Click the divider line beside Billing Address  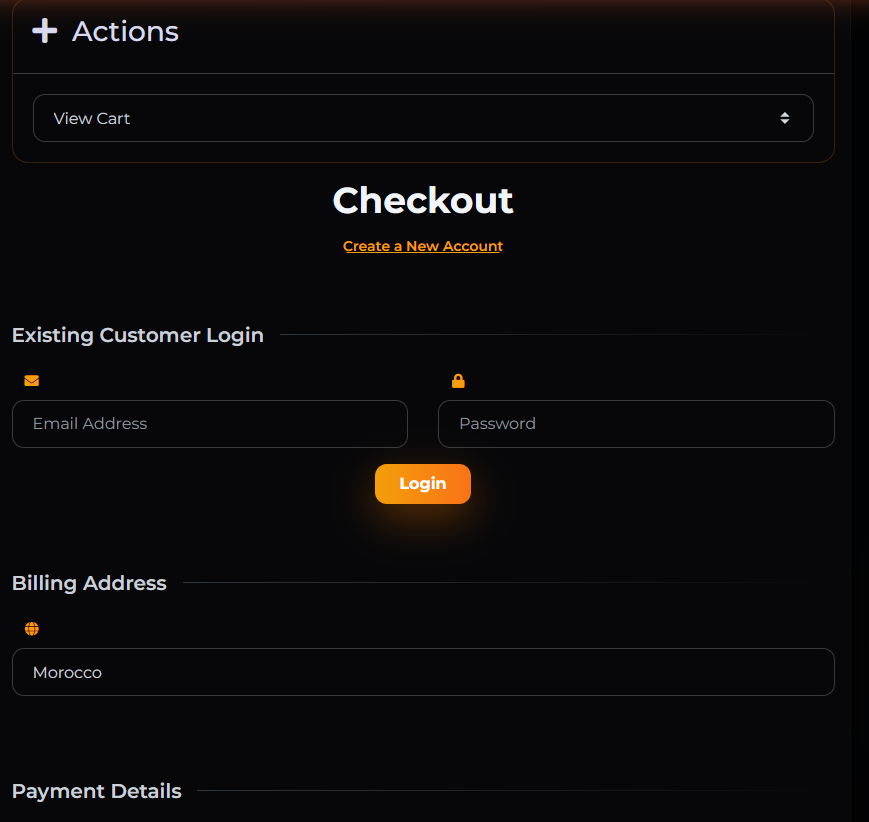tap(500, 583)
